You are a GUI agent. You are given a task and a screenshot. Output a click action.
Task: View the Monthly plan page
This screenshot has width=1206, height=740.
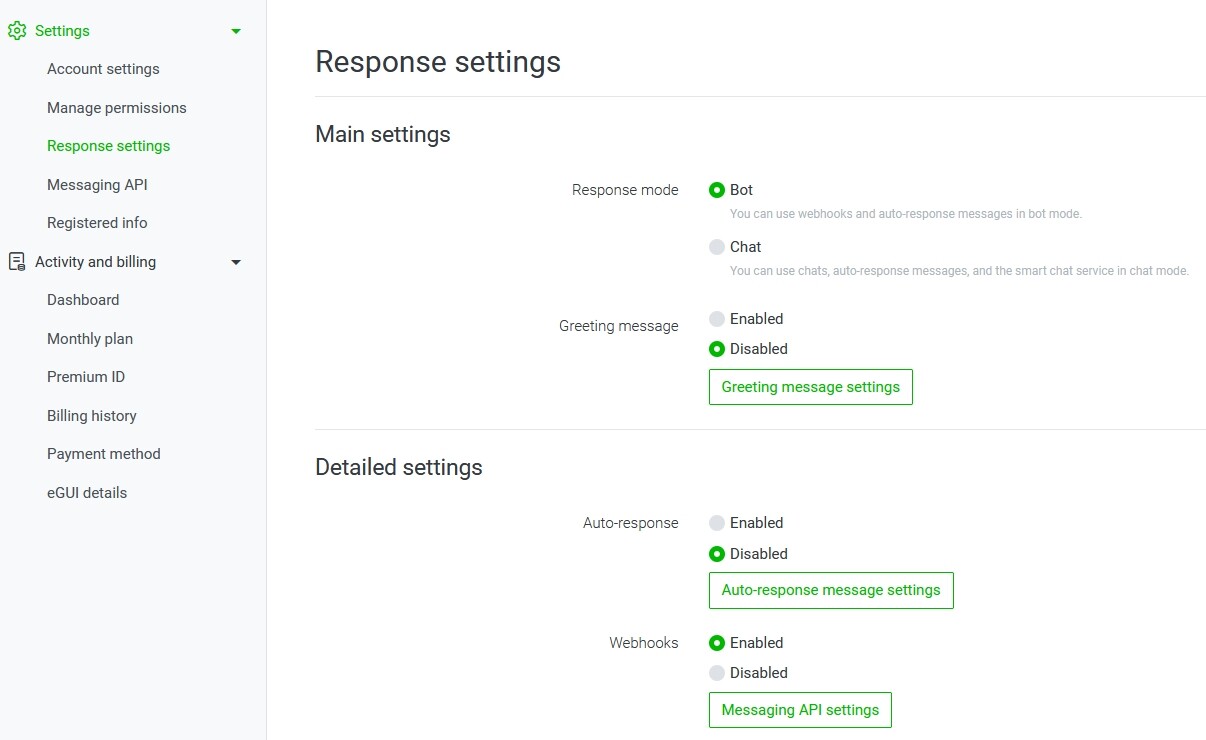pos(90,339)
